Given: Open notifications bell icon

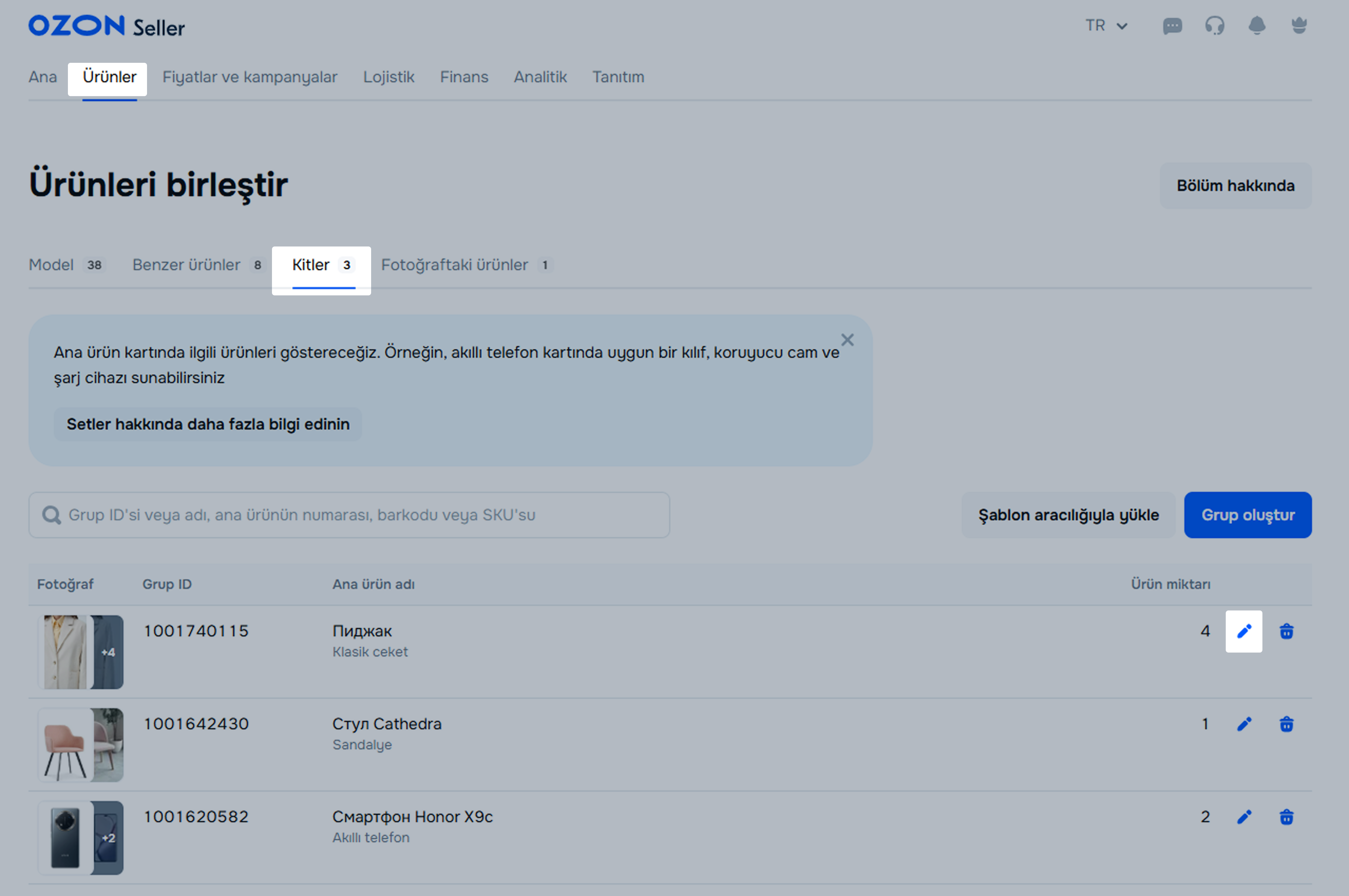Looking at the screenshot, I should (x=1256, y=26).
